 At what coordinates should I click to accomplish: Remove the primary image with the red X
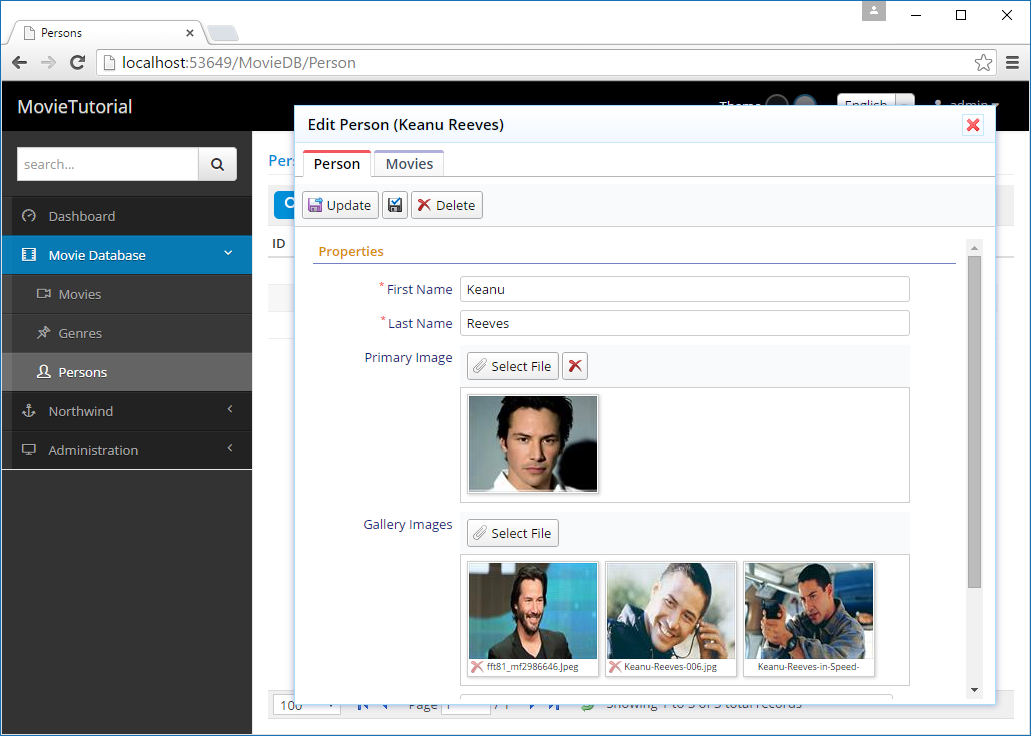(x=575, y=366)
